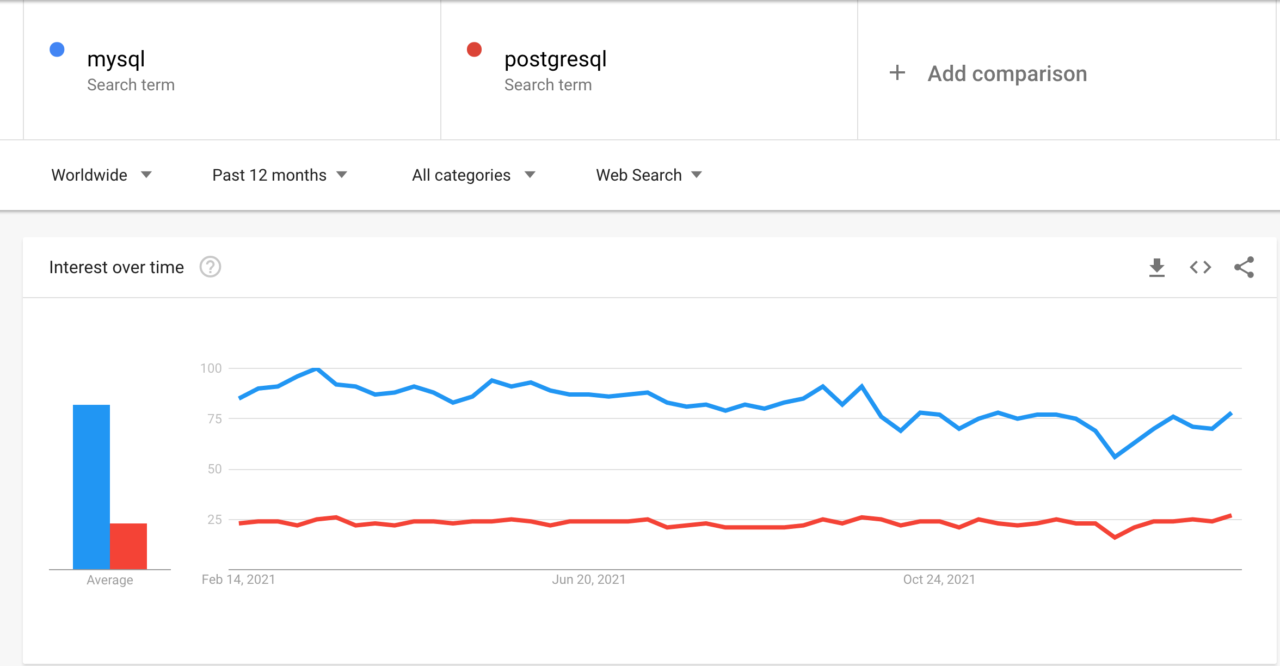The width and height of the screenshot is (1280, 666).
Task: Click the plus icon beside Add comparison
Action: [x=897, y=72]
